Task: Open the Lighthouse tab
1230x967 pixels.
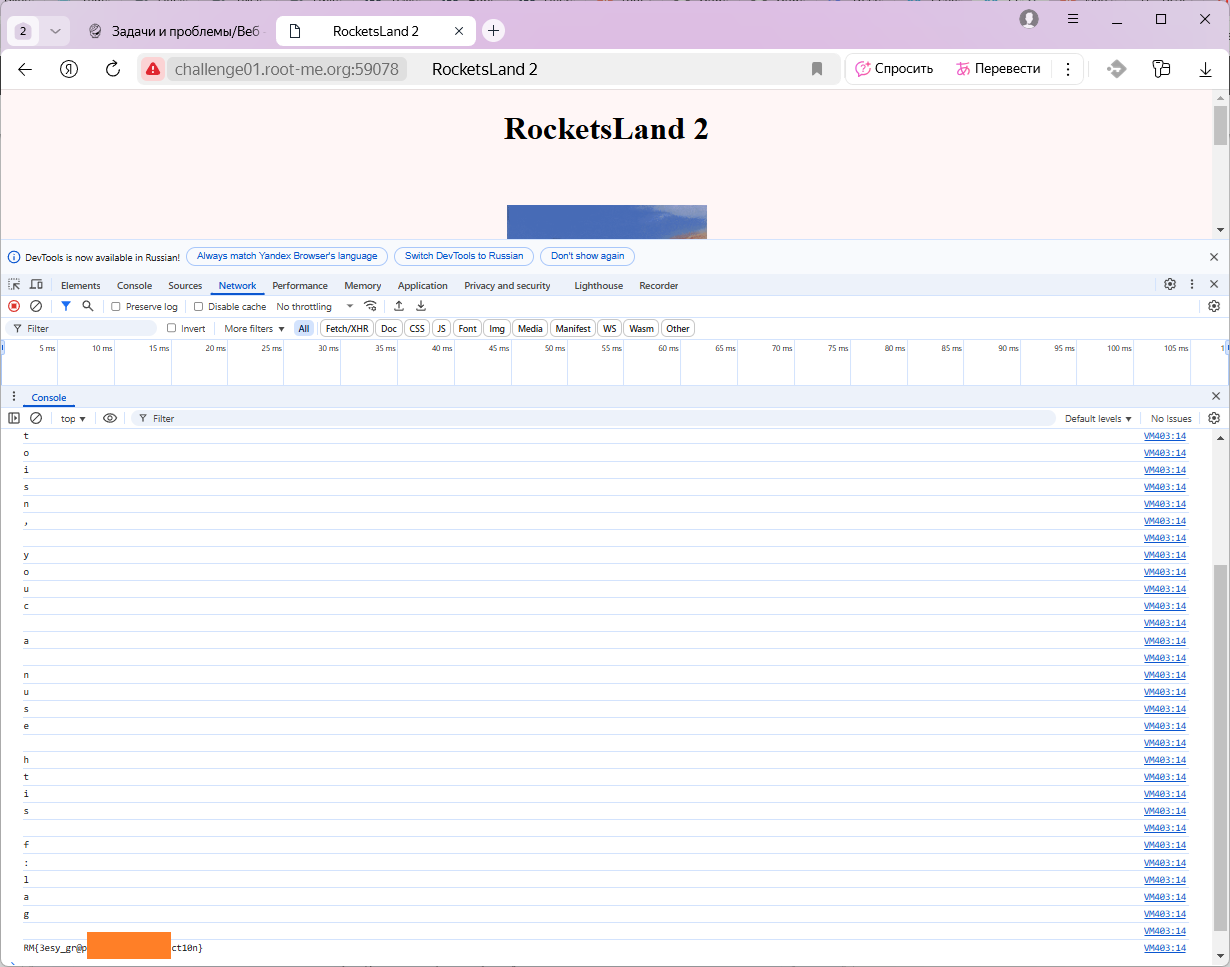Action: pos(599,285)
